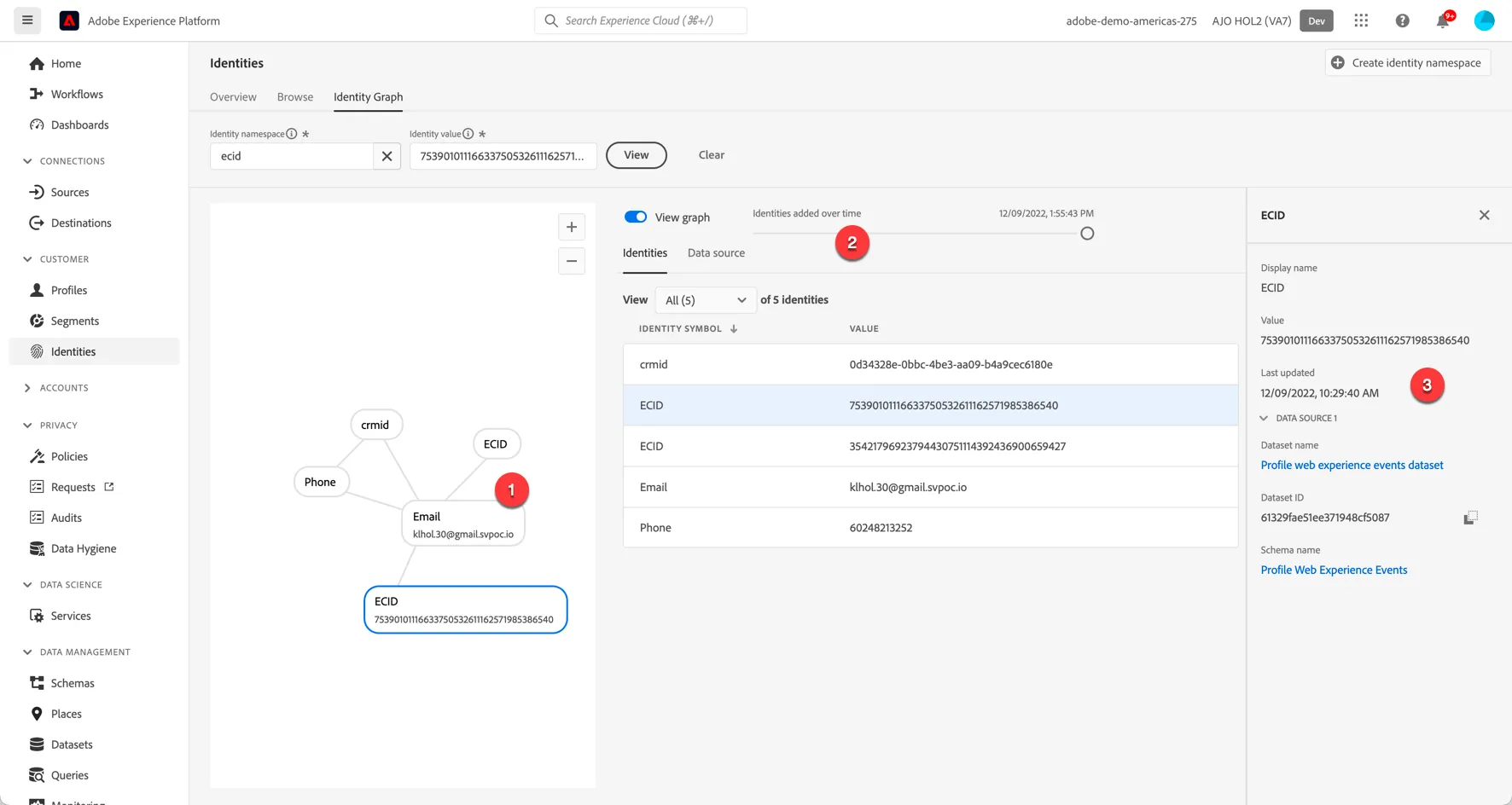
Task: Click Create identity namespace button
Action: point(1408,62)
